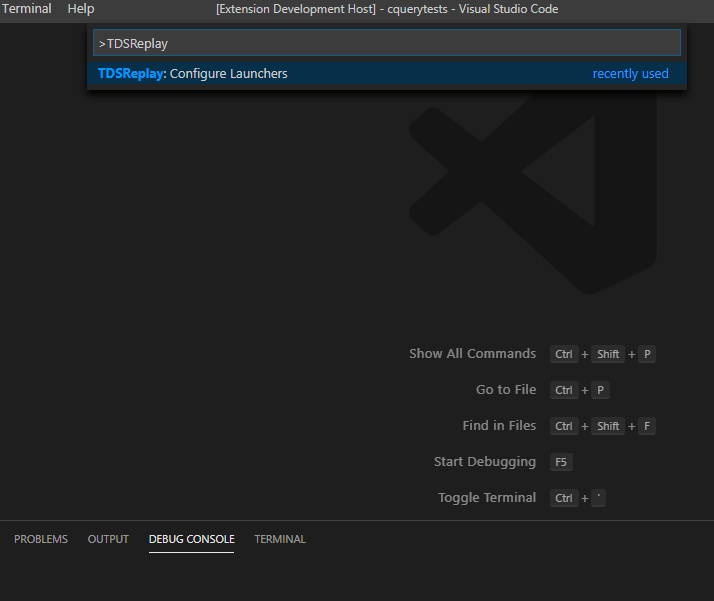Click the 'recently used' label
This screenshot has width=714, height=601.
[630, 74]
